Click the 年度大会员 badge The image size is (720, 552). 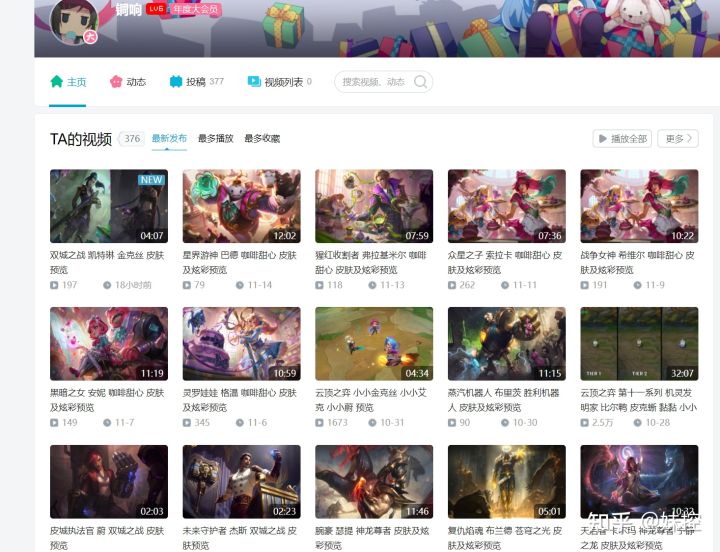tap(195, 9)
